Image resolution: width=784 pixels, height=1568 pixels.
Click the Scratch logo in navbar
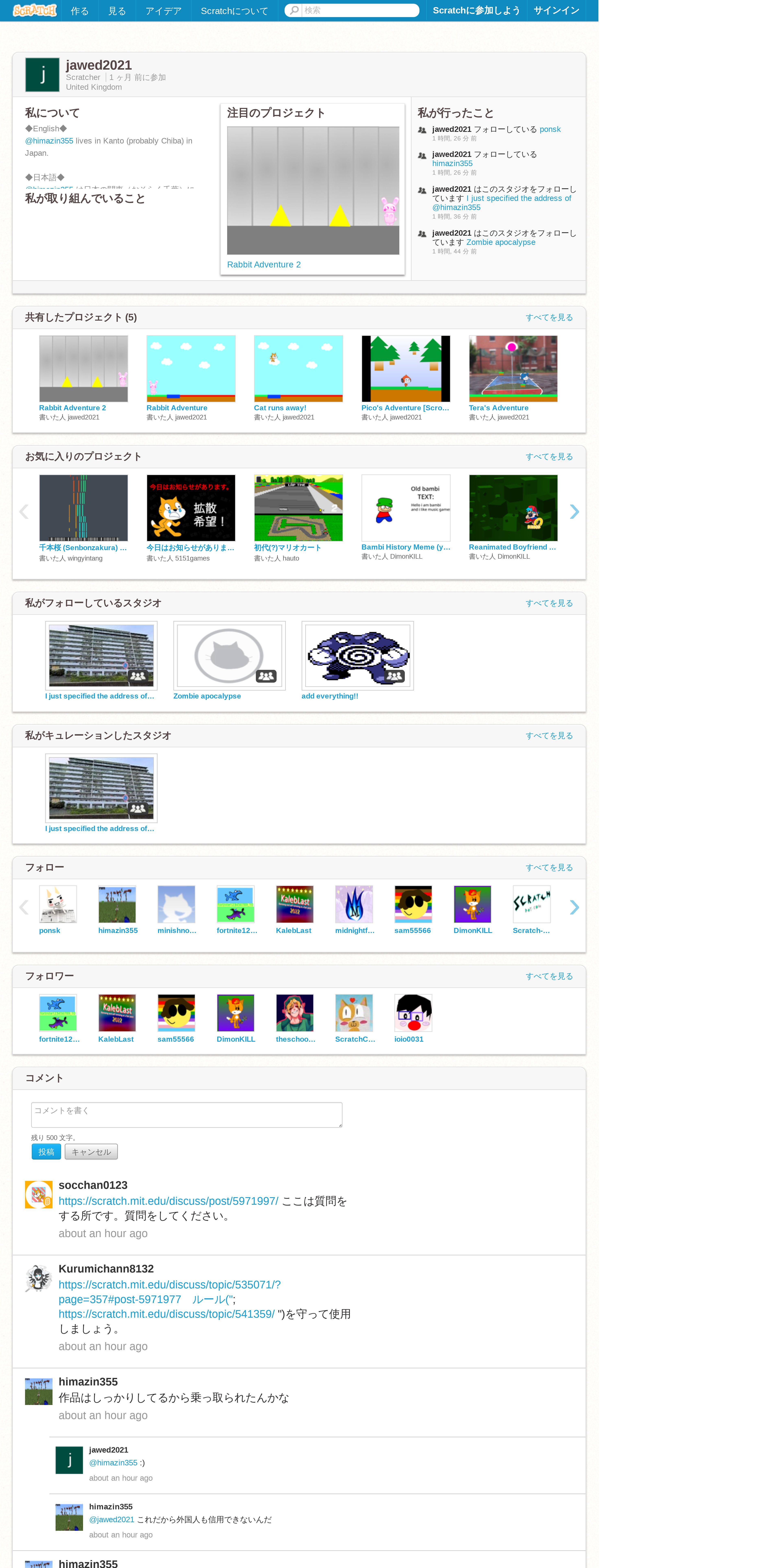[x=35, y=10]
